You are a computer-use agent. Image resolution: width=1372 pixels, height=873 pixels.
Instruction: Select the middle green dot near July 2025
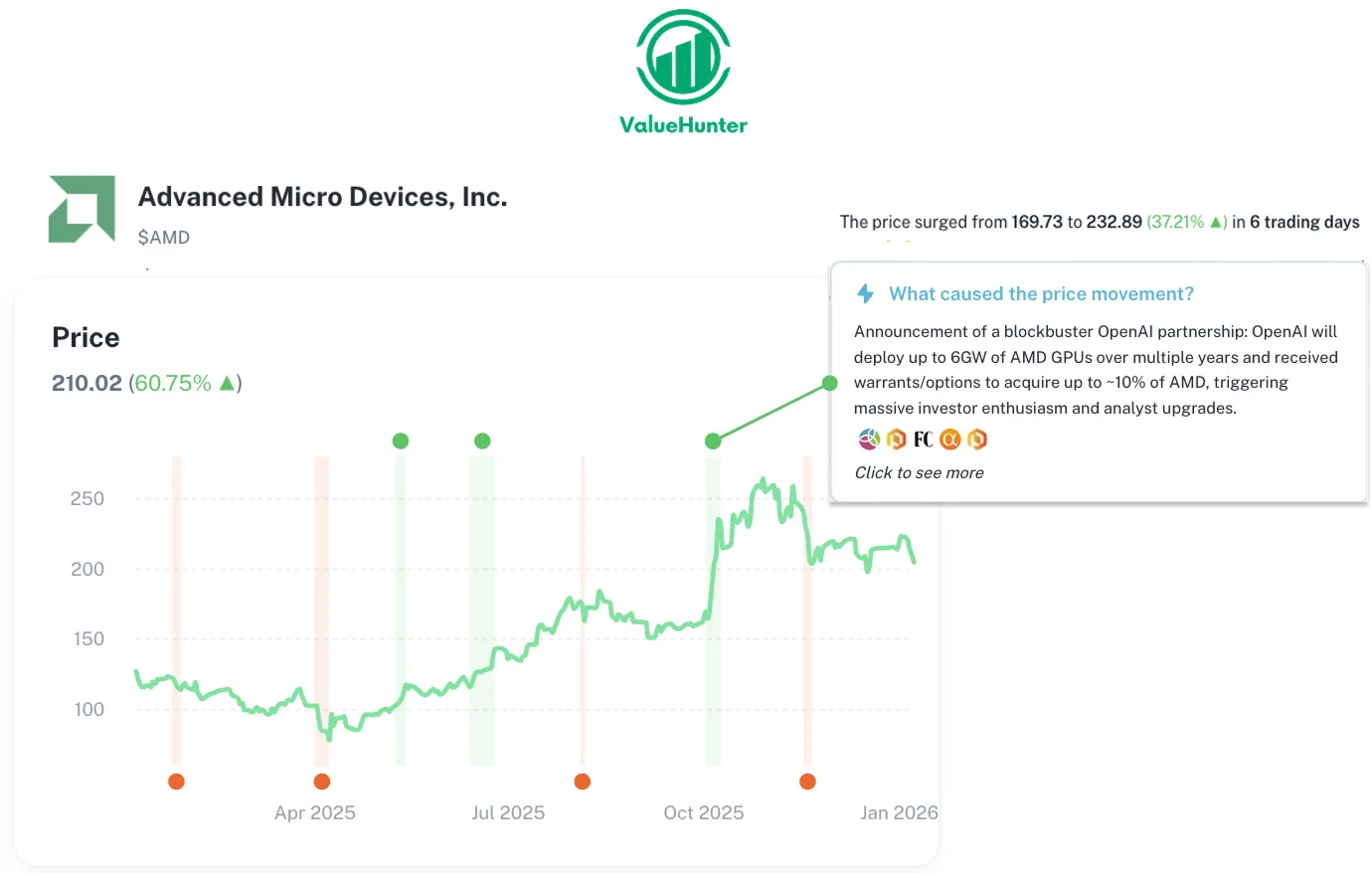point(482,441)
